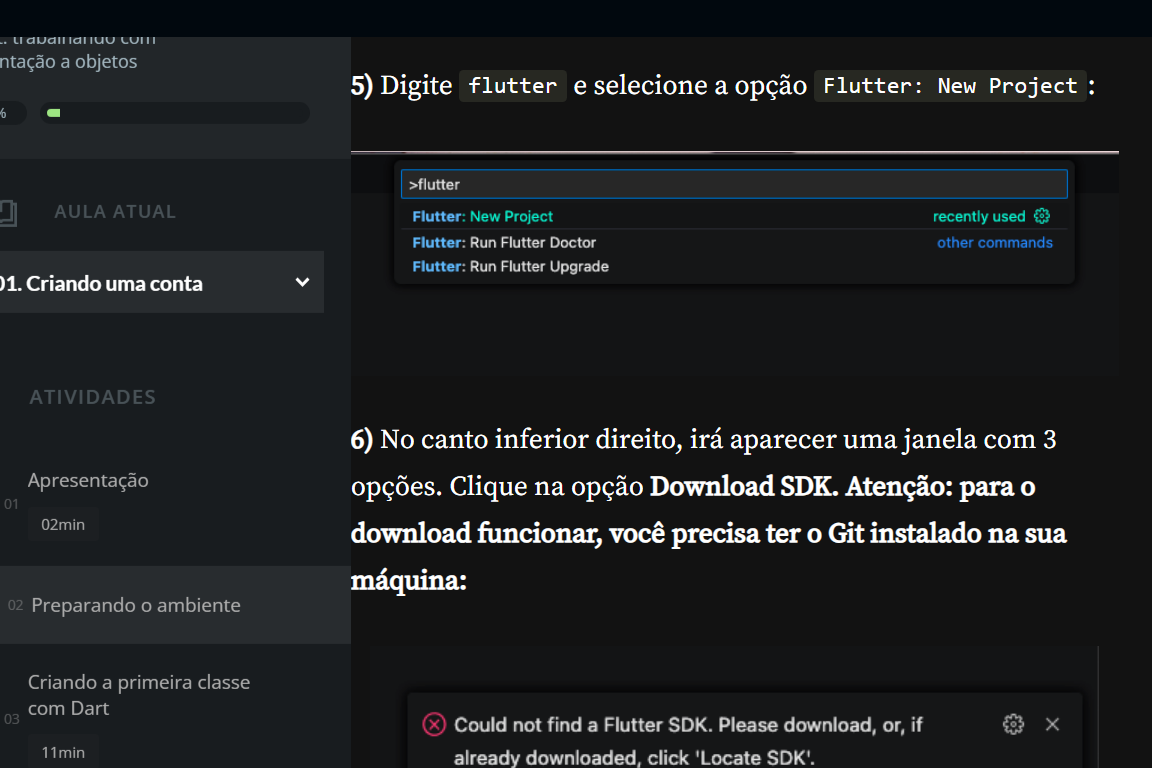Click inline code 'Flutter: New Project' in step 5

(x=950, y=86)
